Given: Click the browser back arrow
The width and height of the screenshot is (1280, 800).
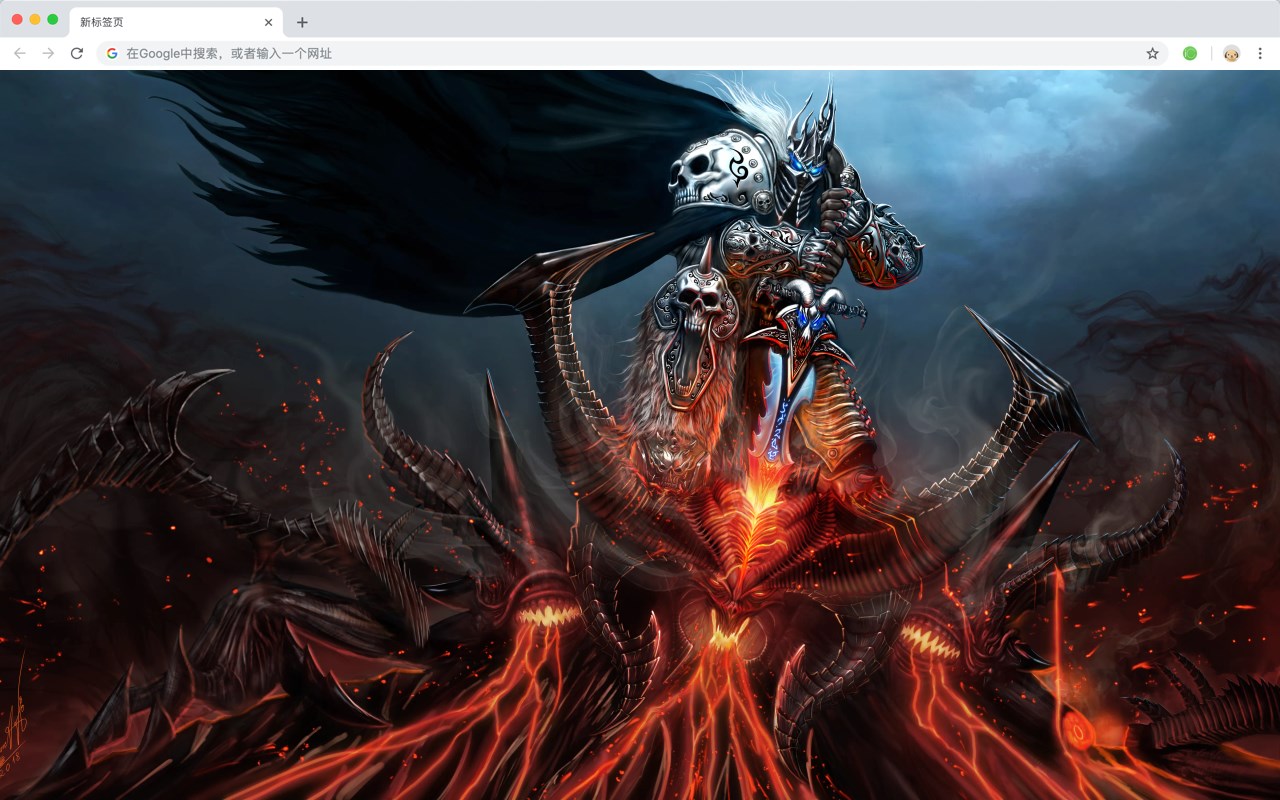Looking at the screenshot, I should coord(20,53).
